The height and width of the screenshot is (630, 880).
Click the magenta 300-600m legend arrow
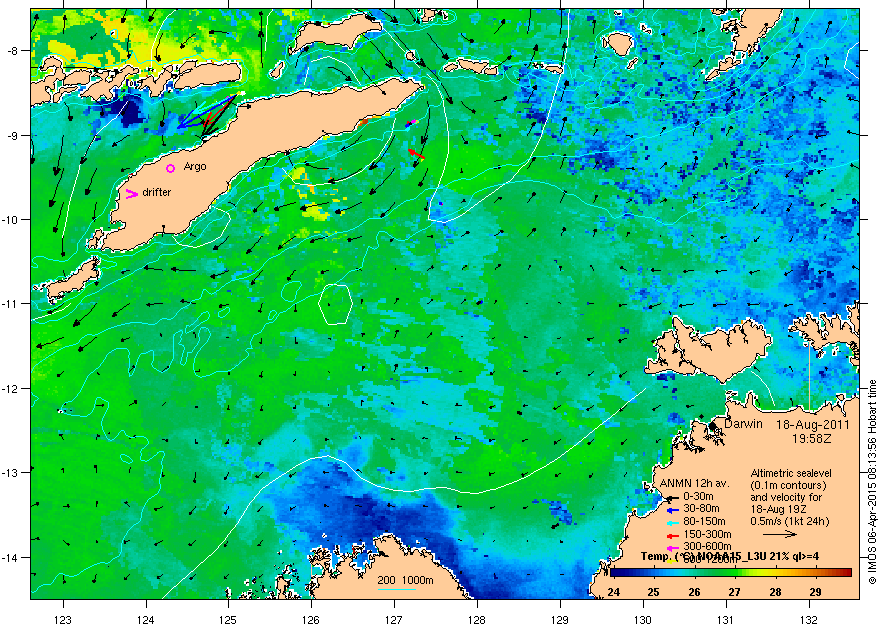coord(673,547)
